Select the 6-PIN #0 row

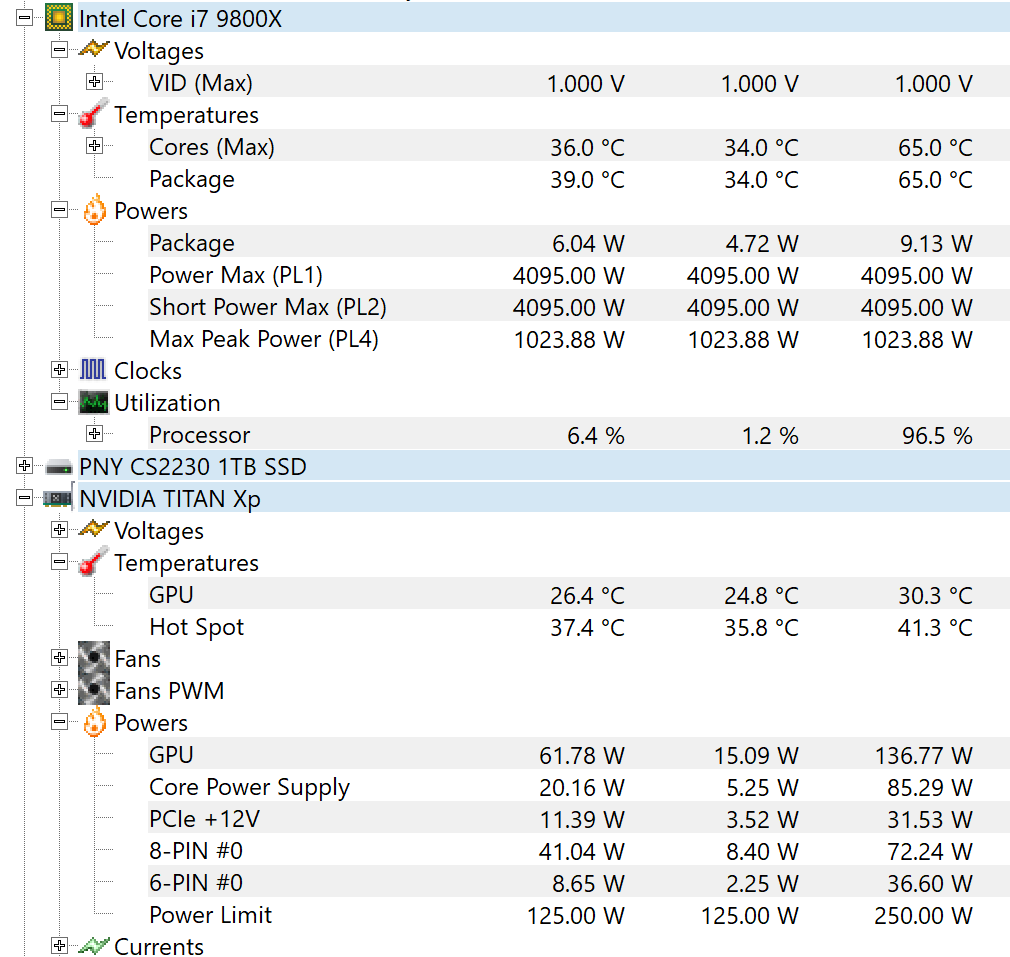pos(578,882)
